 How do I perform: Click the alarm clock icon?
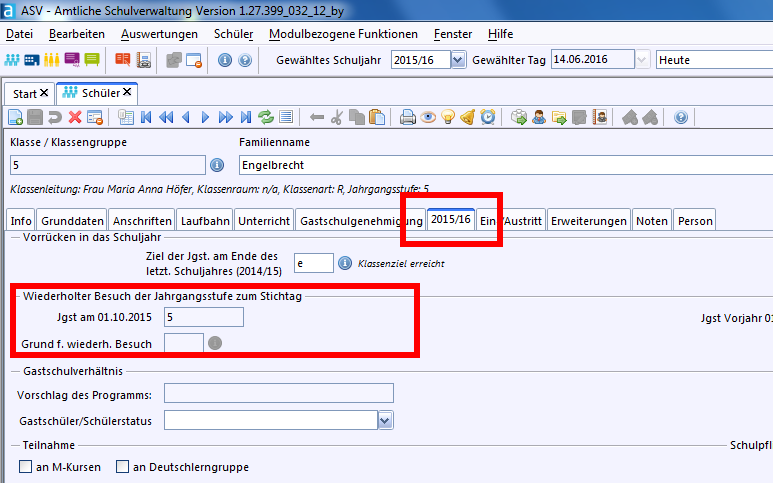[x=488, y=117]
